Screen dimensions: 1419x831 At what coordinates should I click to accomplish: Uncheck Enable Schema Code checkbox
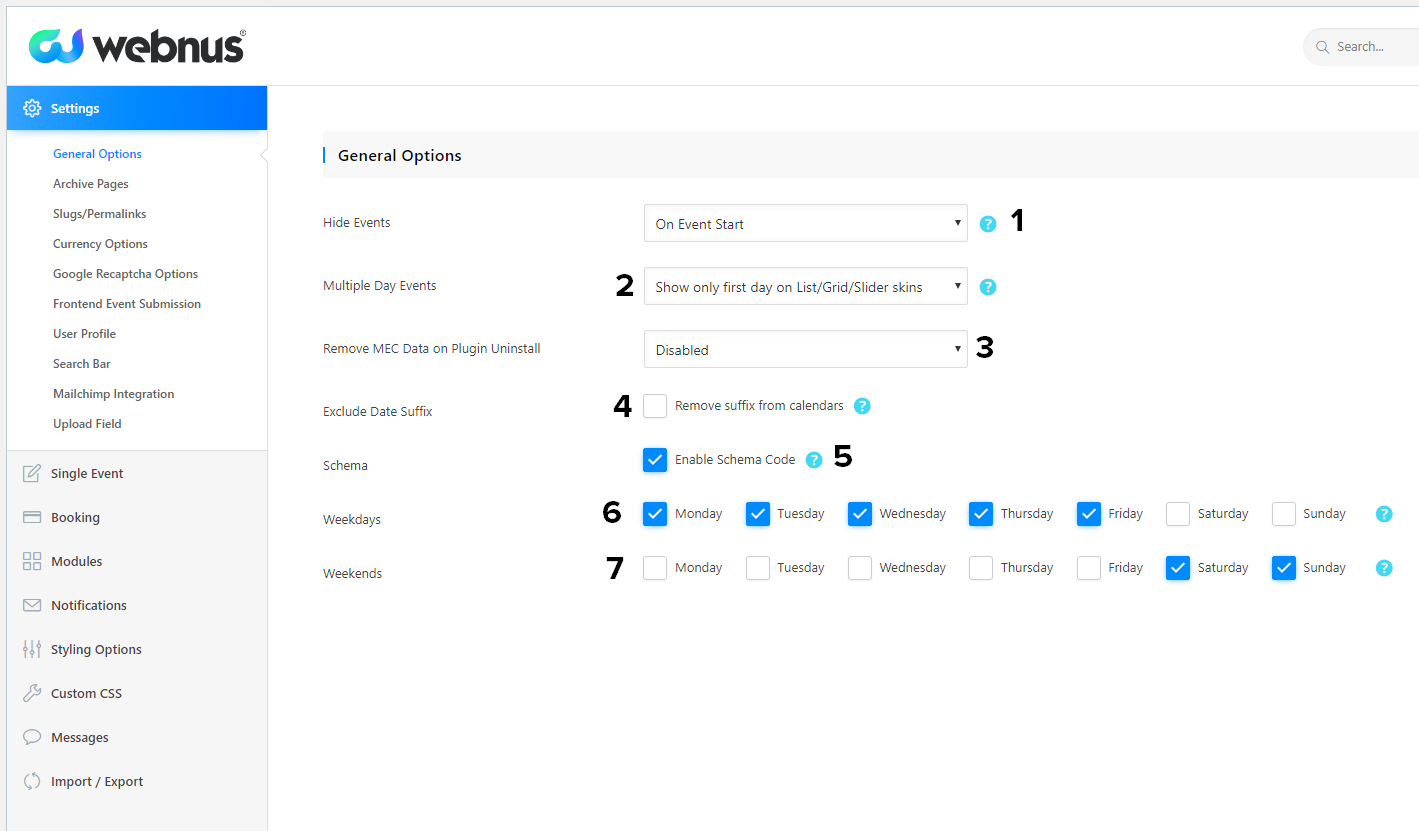click(x=655, y=460)
